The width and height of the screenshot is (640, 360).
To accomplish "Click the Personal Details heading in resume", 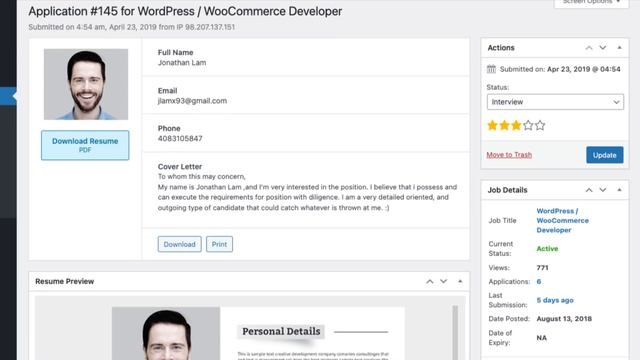I will coord(281,331).
